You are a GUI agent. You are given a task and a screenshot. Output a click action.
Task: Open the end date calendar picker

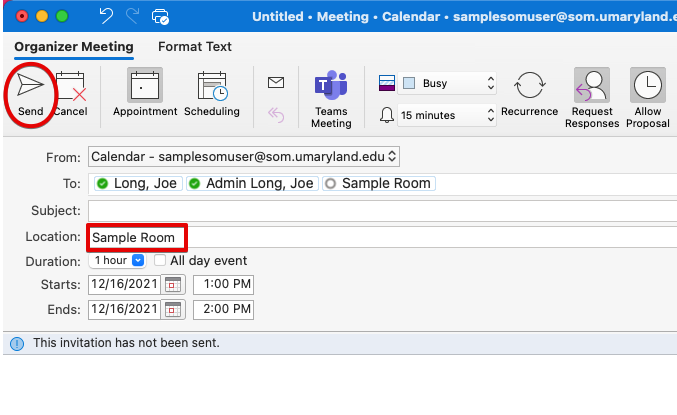173,309
